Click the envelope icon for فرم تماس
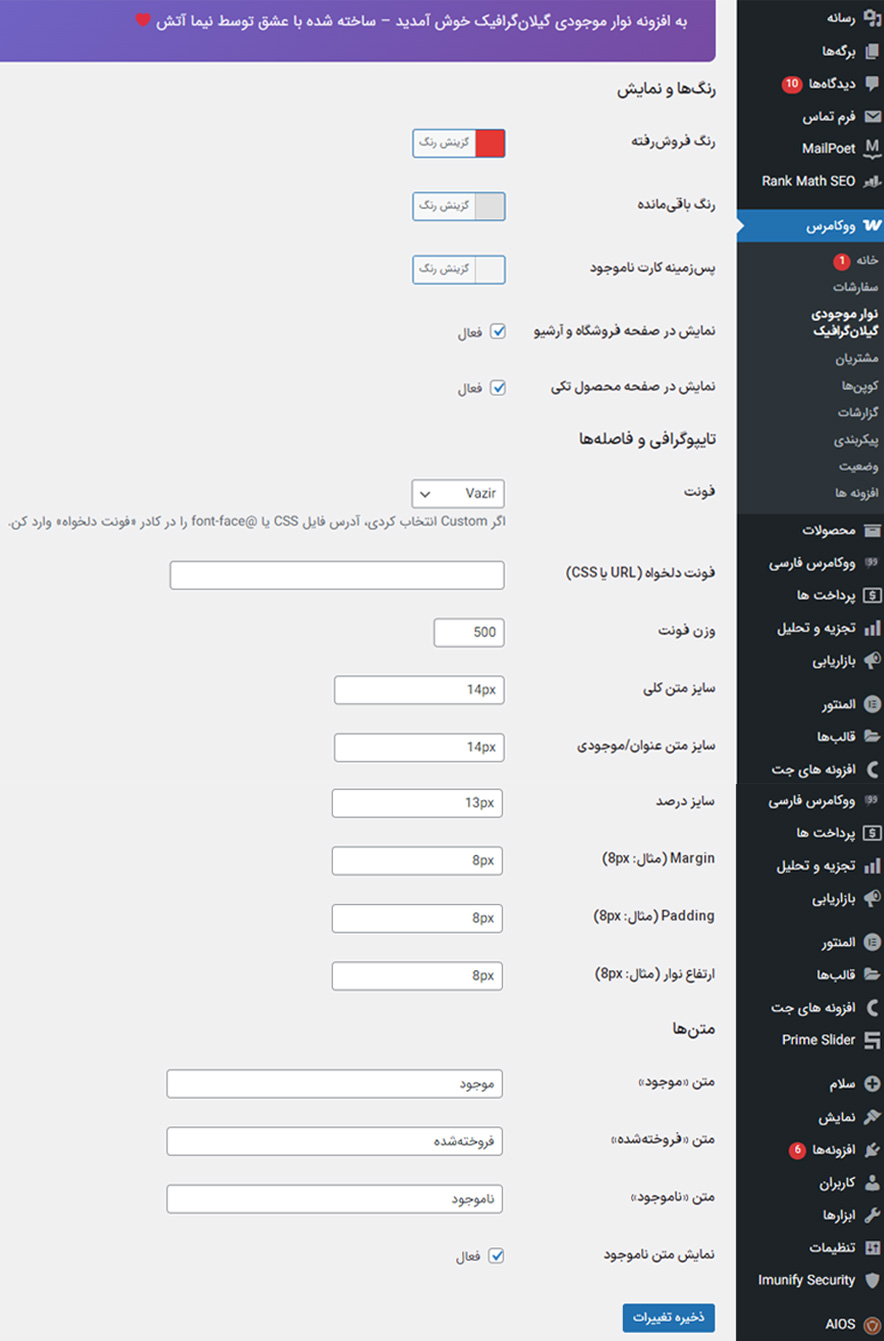884x1341 pixels. 872,117
